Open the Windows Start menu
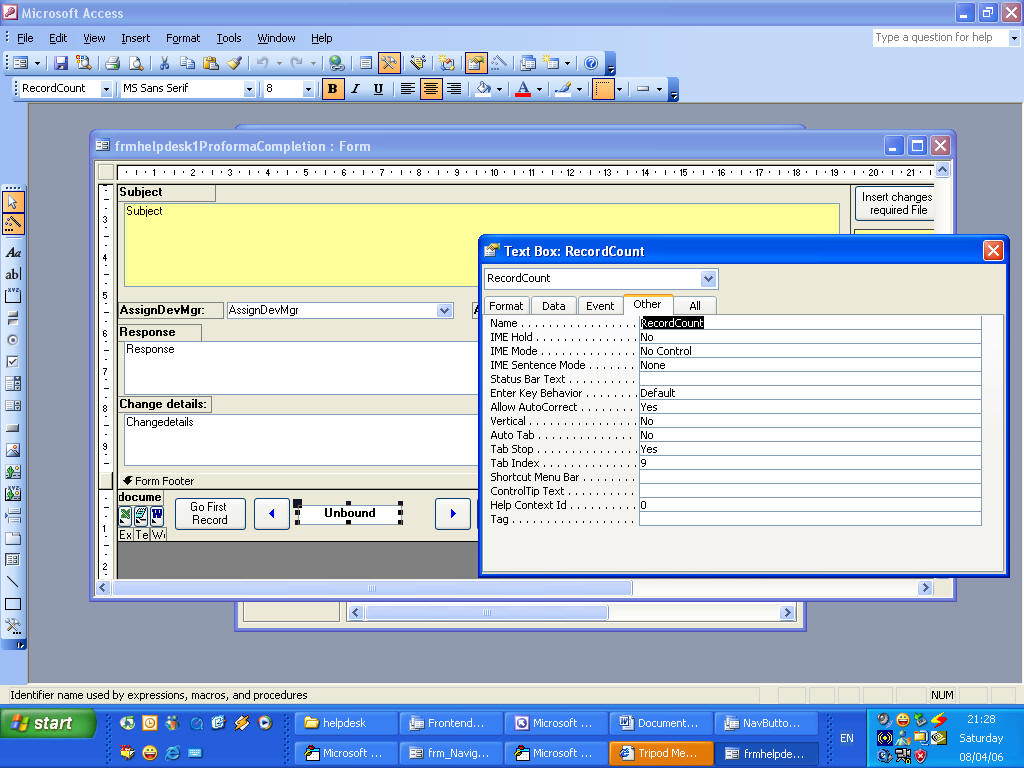 point(48,724)
